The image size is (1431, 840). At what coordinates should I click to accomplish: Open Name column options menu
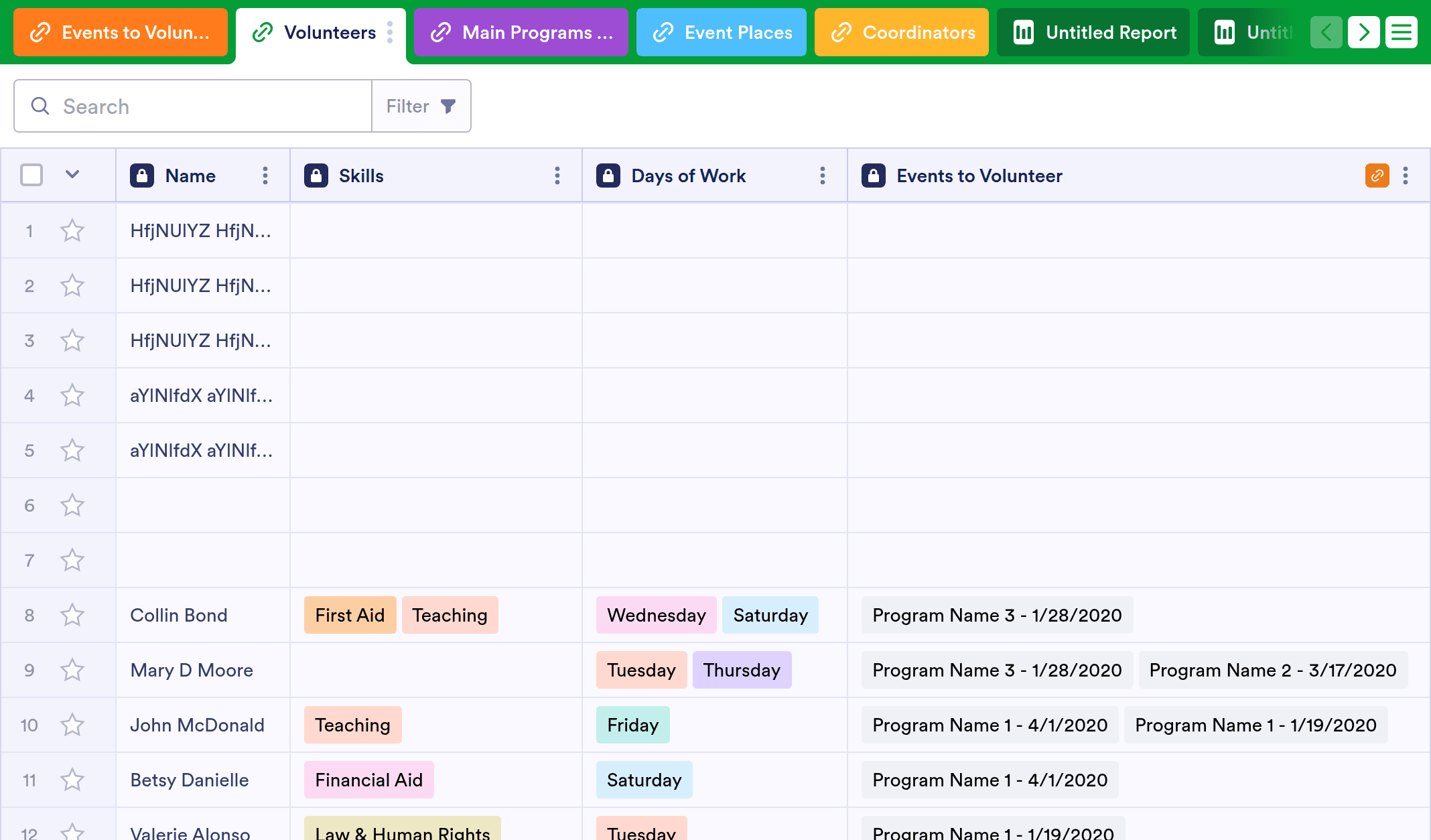[265, 176]
